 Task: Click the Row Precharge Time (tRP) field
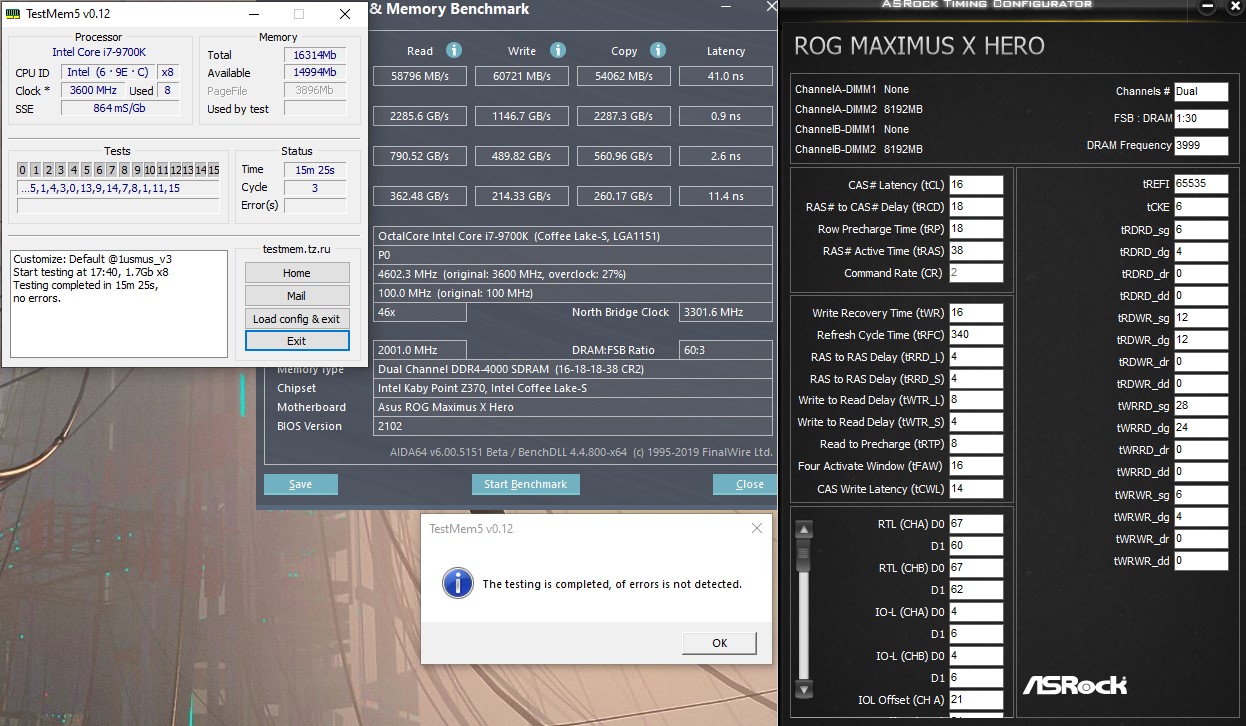coord(976,229)
